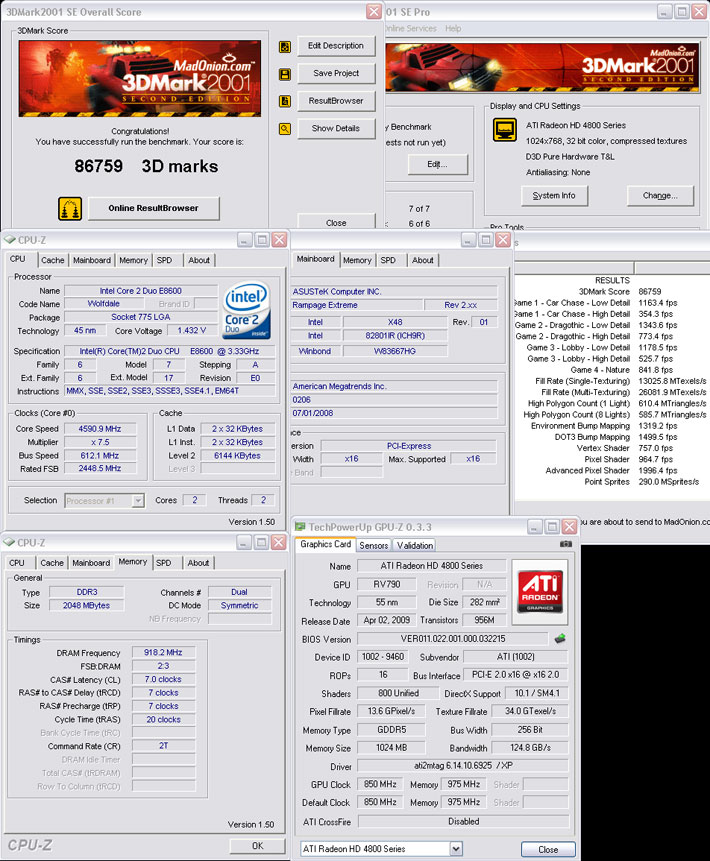Open the Validation tab in GPU-Z
Viewport: 710px width, 861px height.
[415, 545]
